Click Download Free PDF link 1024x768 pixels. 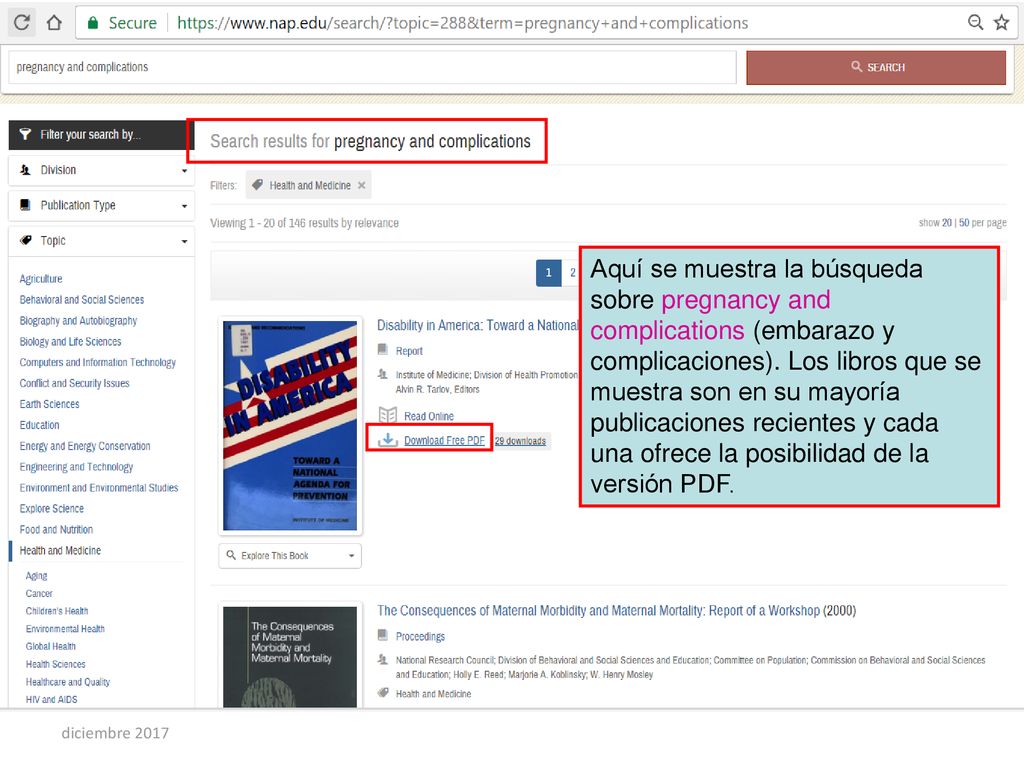(444, 441)
